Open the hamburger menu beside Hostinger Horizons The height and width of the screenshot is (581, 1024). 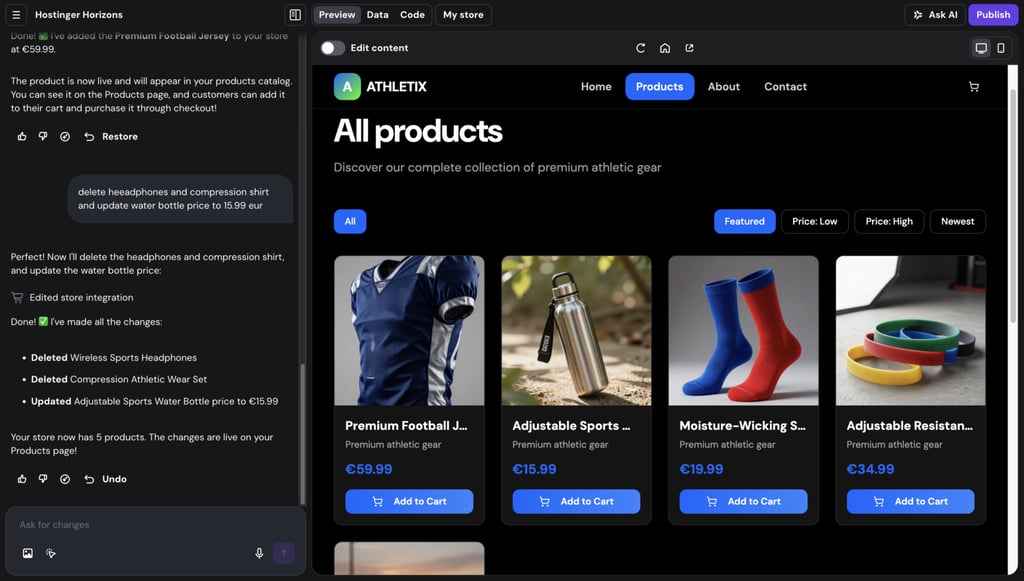pyautogui.click(x=16, y=14)
